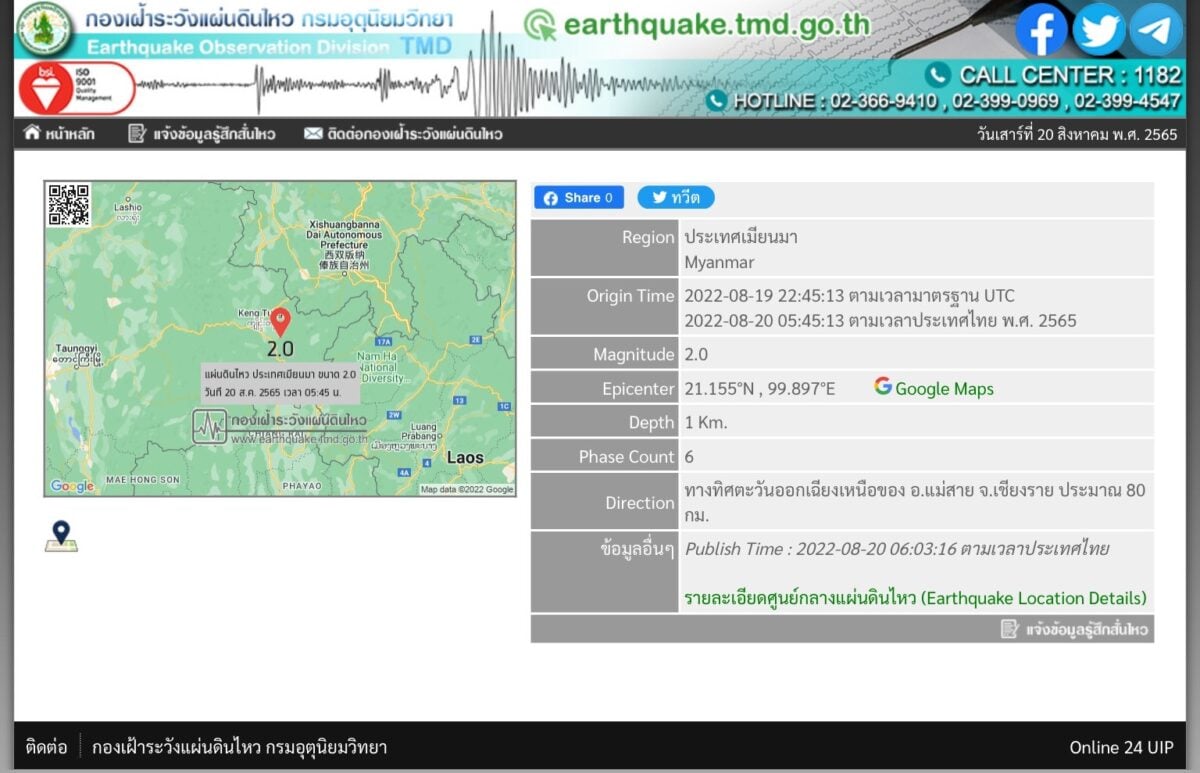The height and width of the screenshot is (773, 1200).
Task: Click the earthquake info label on map
Action: (x=279, y=381)
